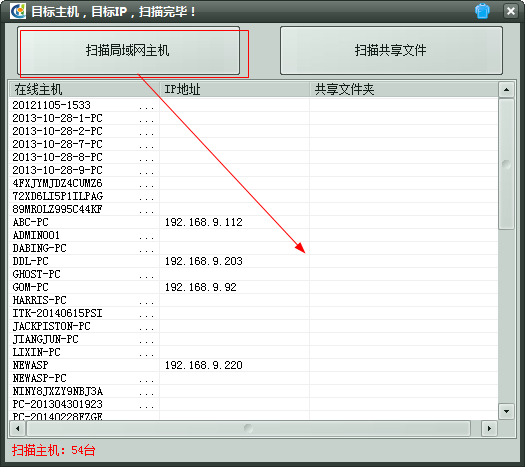The width and height of the screenshot is (525, 467).
Task: Select host JACKPISTON-PC
Action: pos(52,326)
